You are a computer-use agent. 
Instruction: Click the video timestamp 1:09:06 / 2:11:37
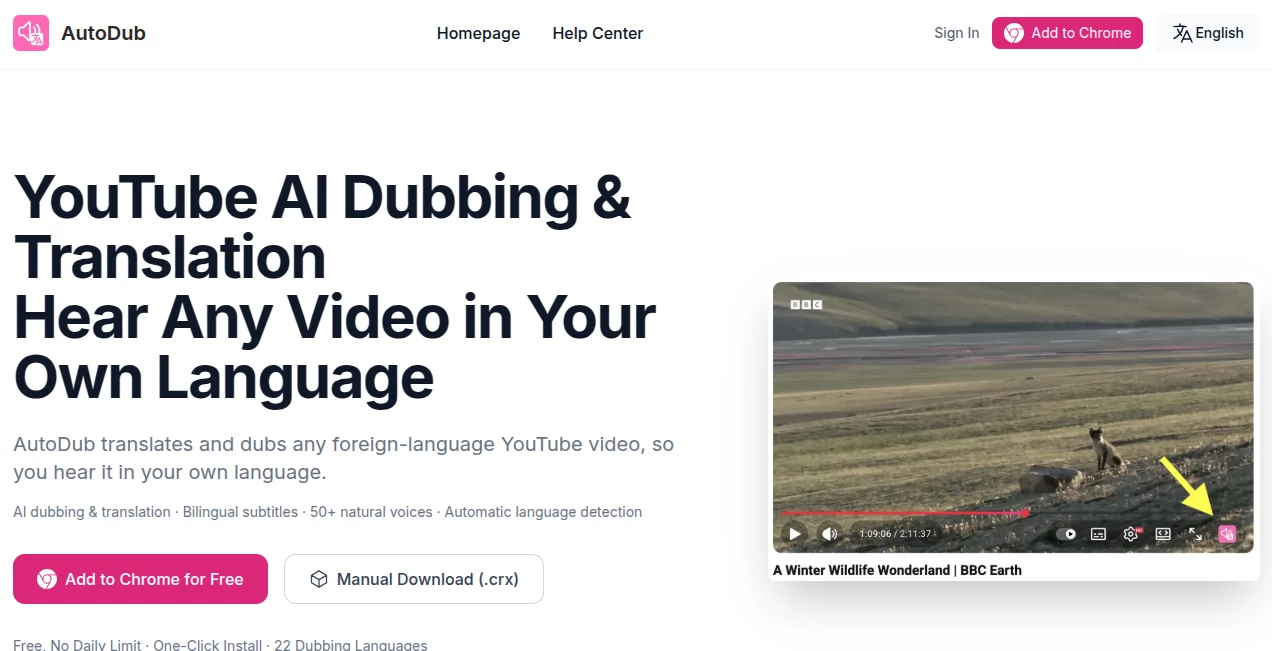(895, 534)
